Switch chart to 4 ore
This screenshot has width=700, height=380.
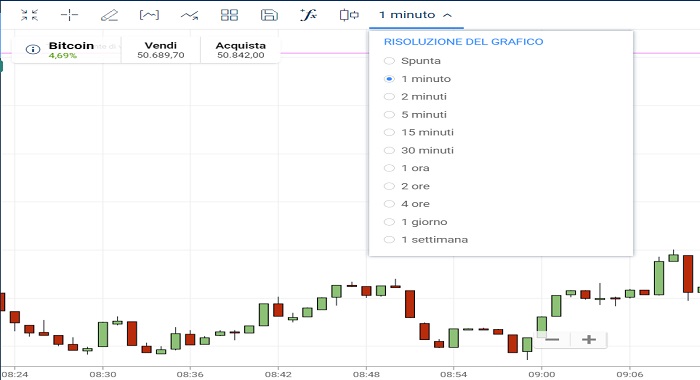click(x=407, y=204)
